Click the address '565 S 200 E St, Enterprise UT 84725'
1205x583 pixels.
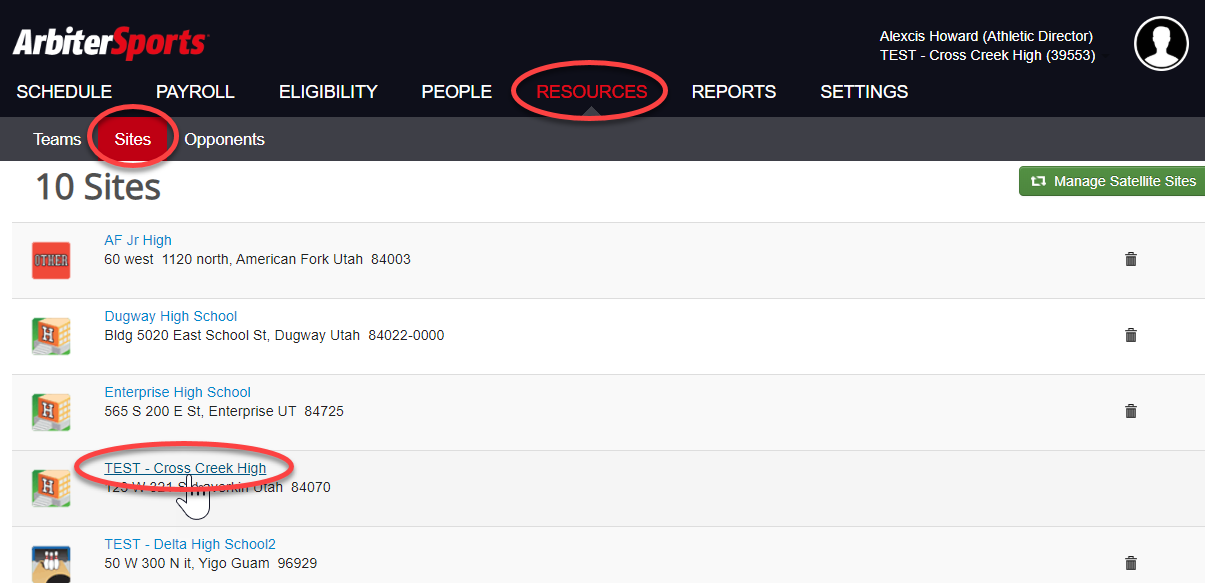click(224, 411)
